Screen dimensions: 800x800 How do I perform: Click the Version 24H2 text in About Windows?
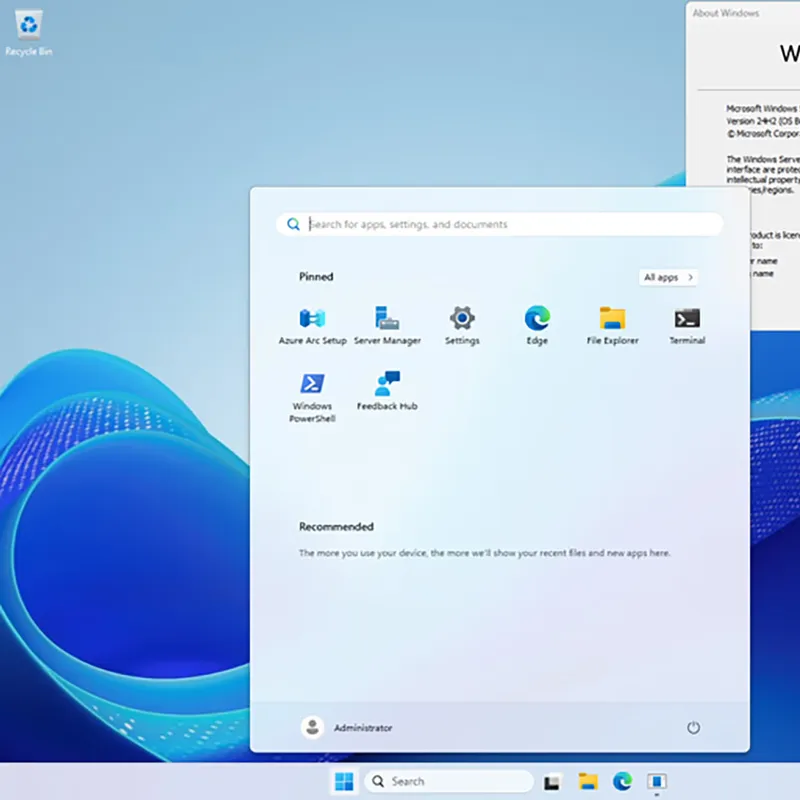(x=762, y=121)
